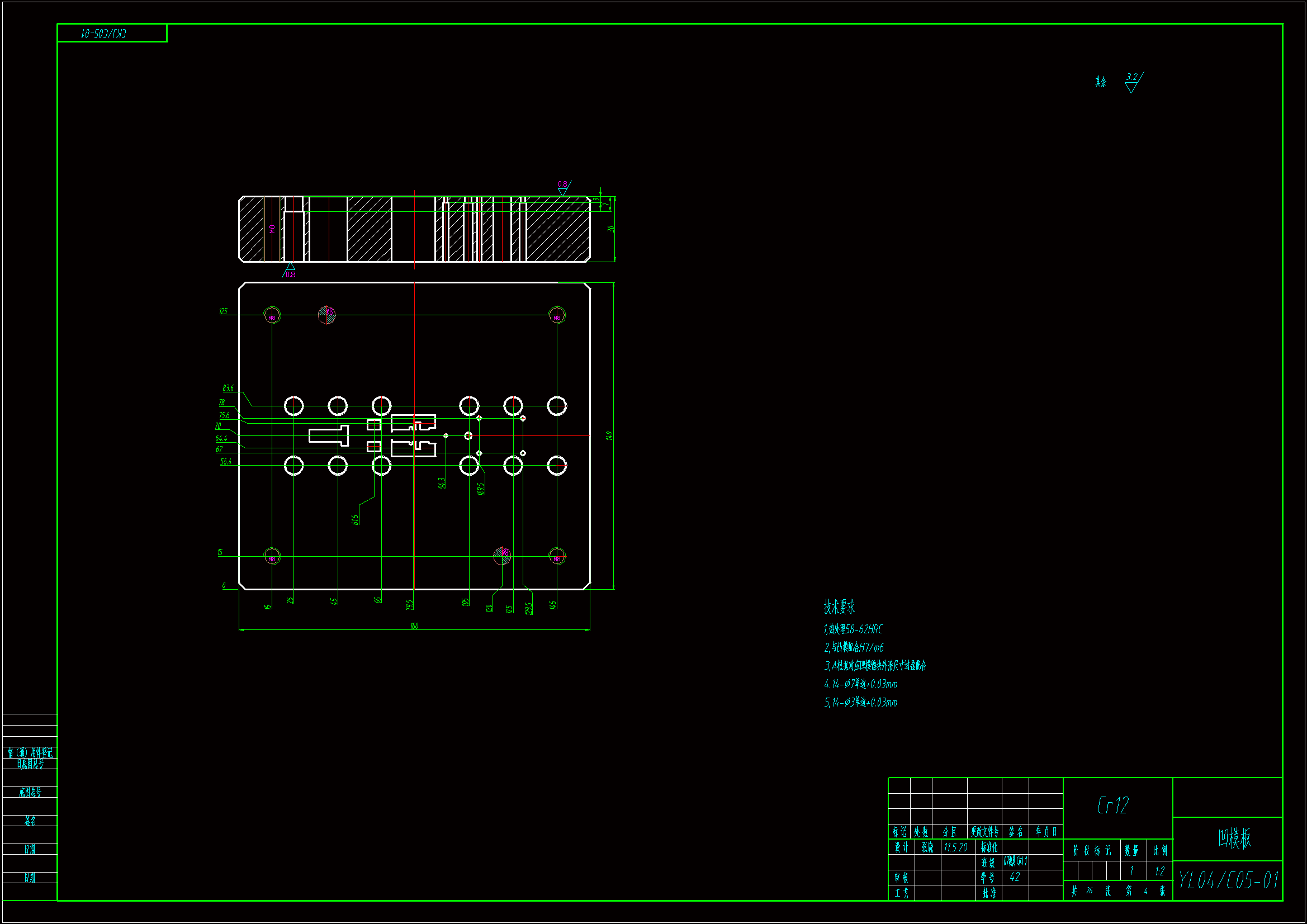
Task: Select the 58-62HRC heat treatment note
Action: click(x=853, y=629)
